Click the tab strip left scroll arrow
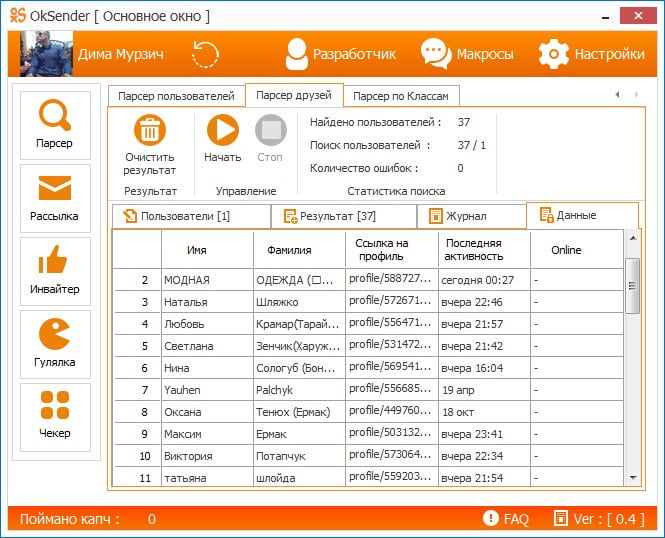Image resolution: width=665 pixels, height=538 pixels. pyautogui.click(x=618, y=95)
